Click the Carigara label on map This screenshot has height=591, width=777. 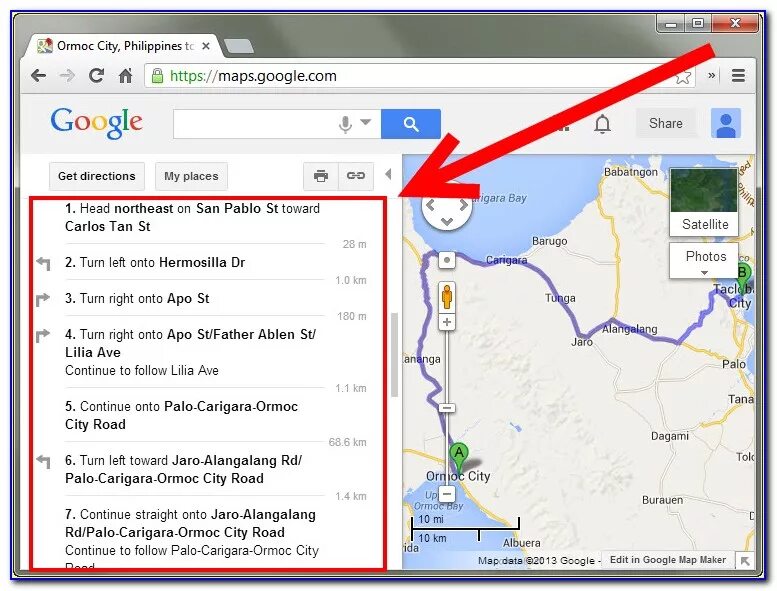[x=506, y=260]
